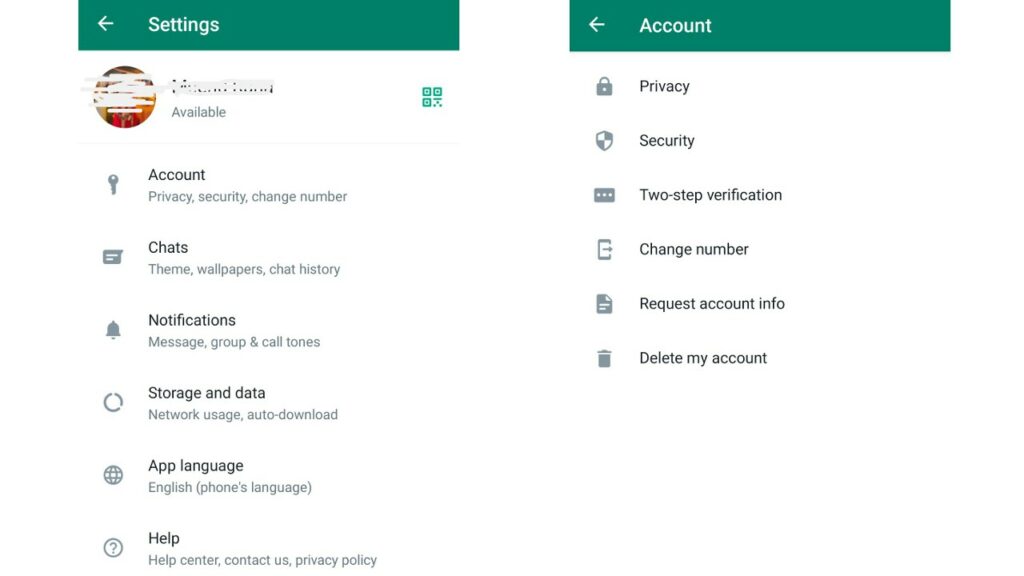Image resolution: width=1024 pixels, height=576 pixels.
Task: Open Request account info
Action: coord(711,303)
